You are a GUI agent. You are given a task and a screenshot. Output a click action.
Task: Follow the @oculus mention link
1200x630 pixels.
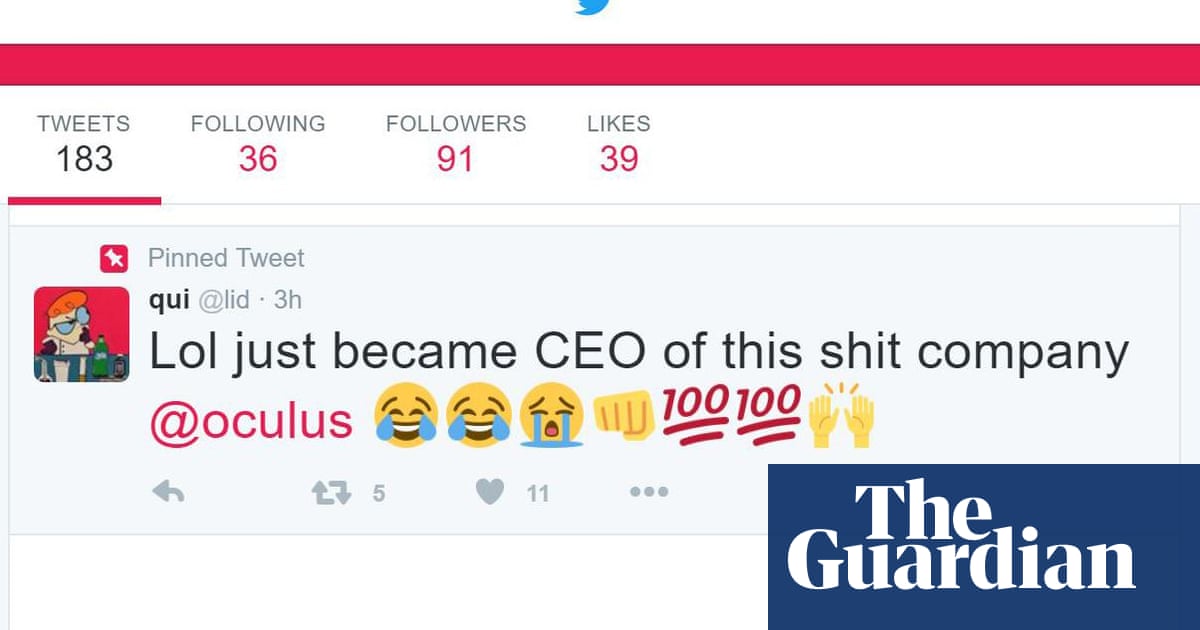pos(250,422)
